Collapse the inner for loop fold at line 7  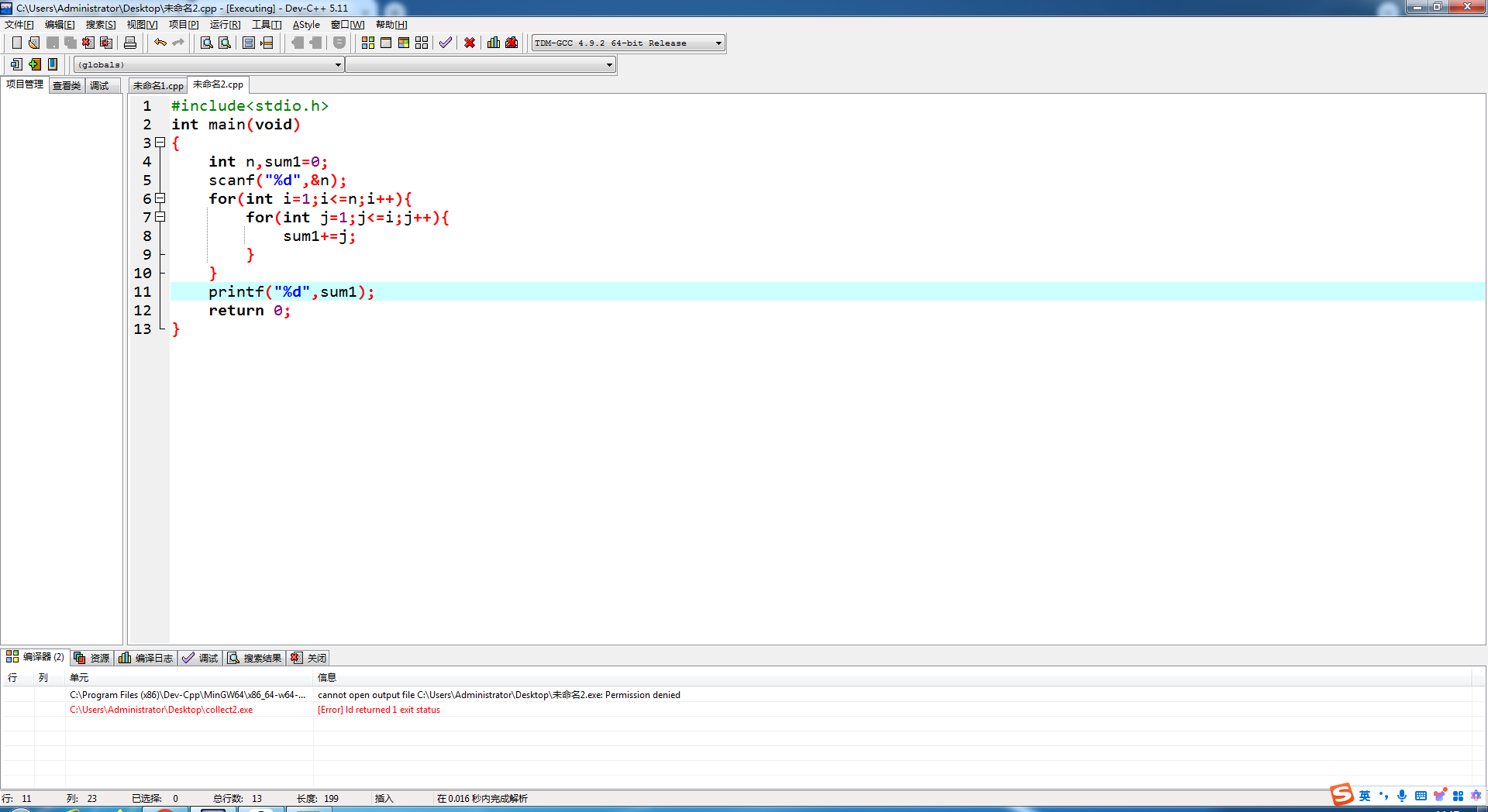click(160, 217)
